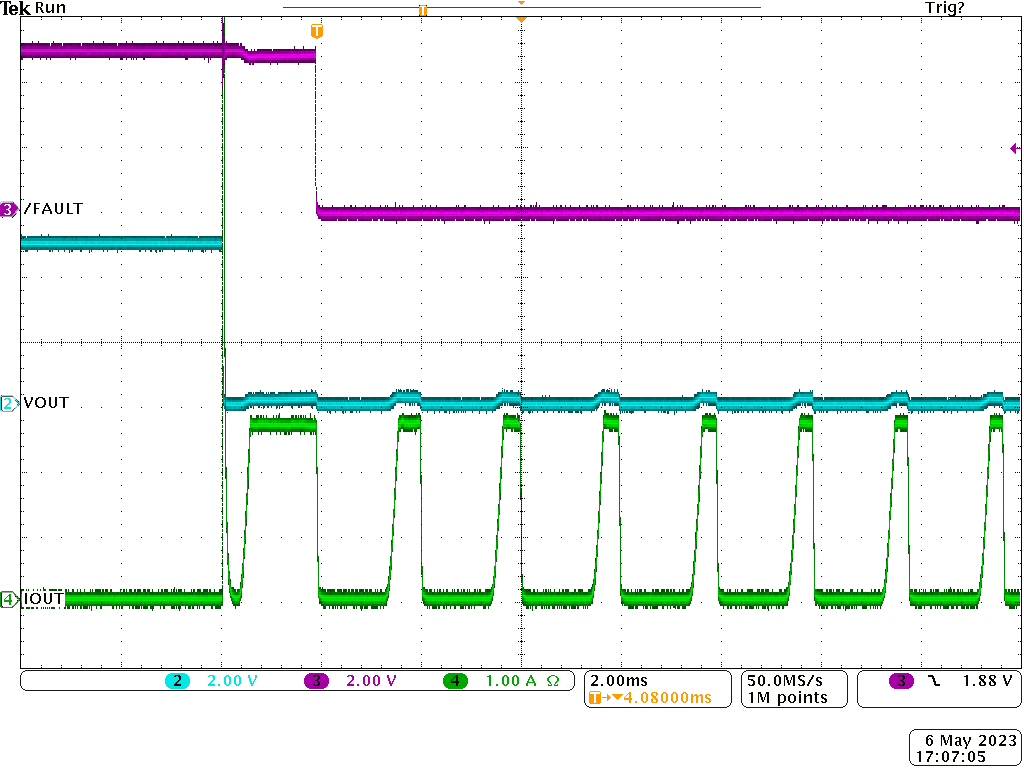
Task: Click the orange delay reference arrow above the graticule
Action: [520, 17]
